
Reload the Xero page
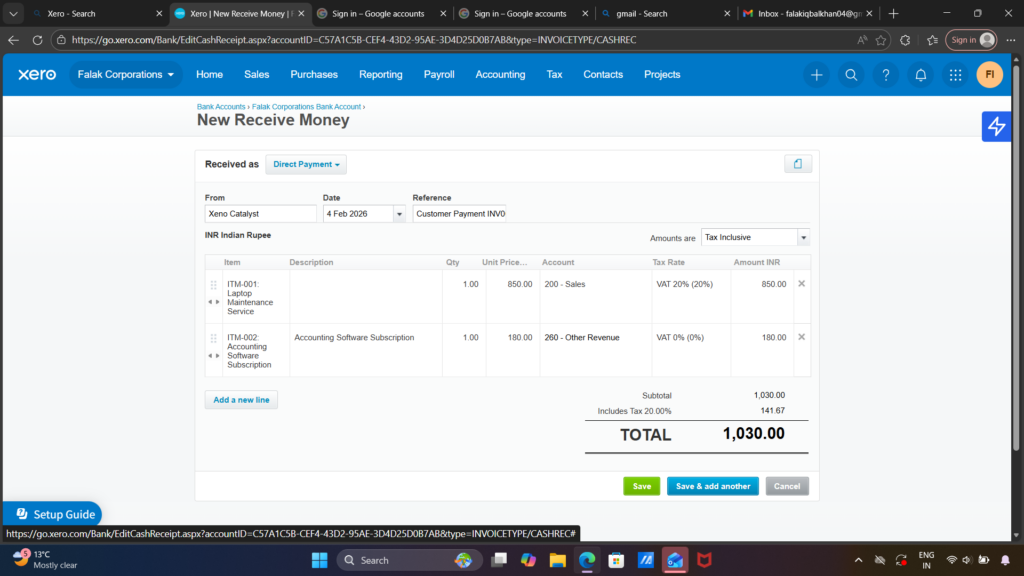[x=37, y=40]
